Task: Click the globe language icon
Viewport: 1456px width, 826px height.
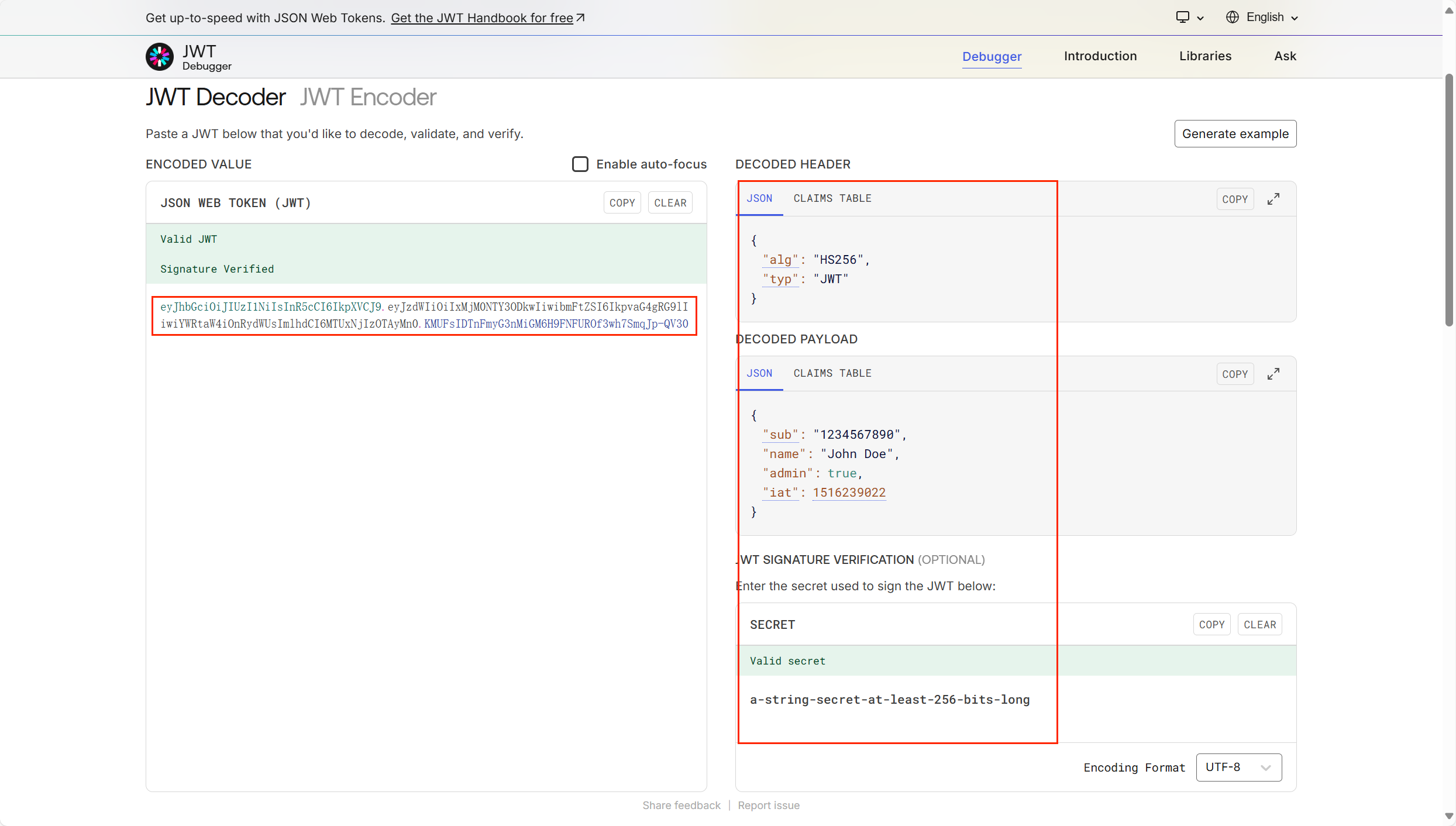Action: (x=1232, y=18)
